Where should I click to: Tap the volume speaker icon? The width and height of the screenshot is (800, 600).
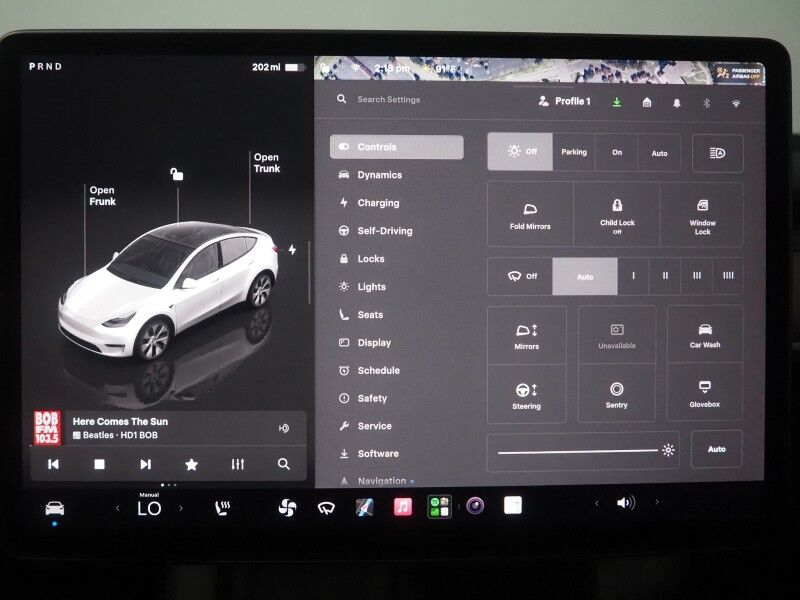pyautogui.click(x=626, y=503)
